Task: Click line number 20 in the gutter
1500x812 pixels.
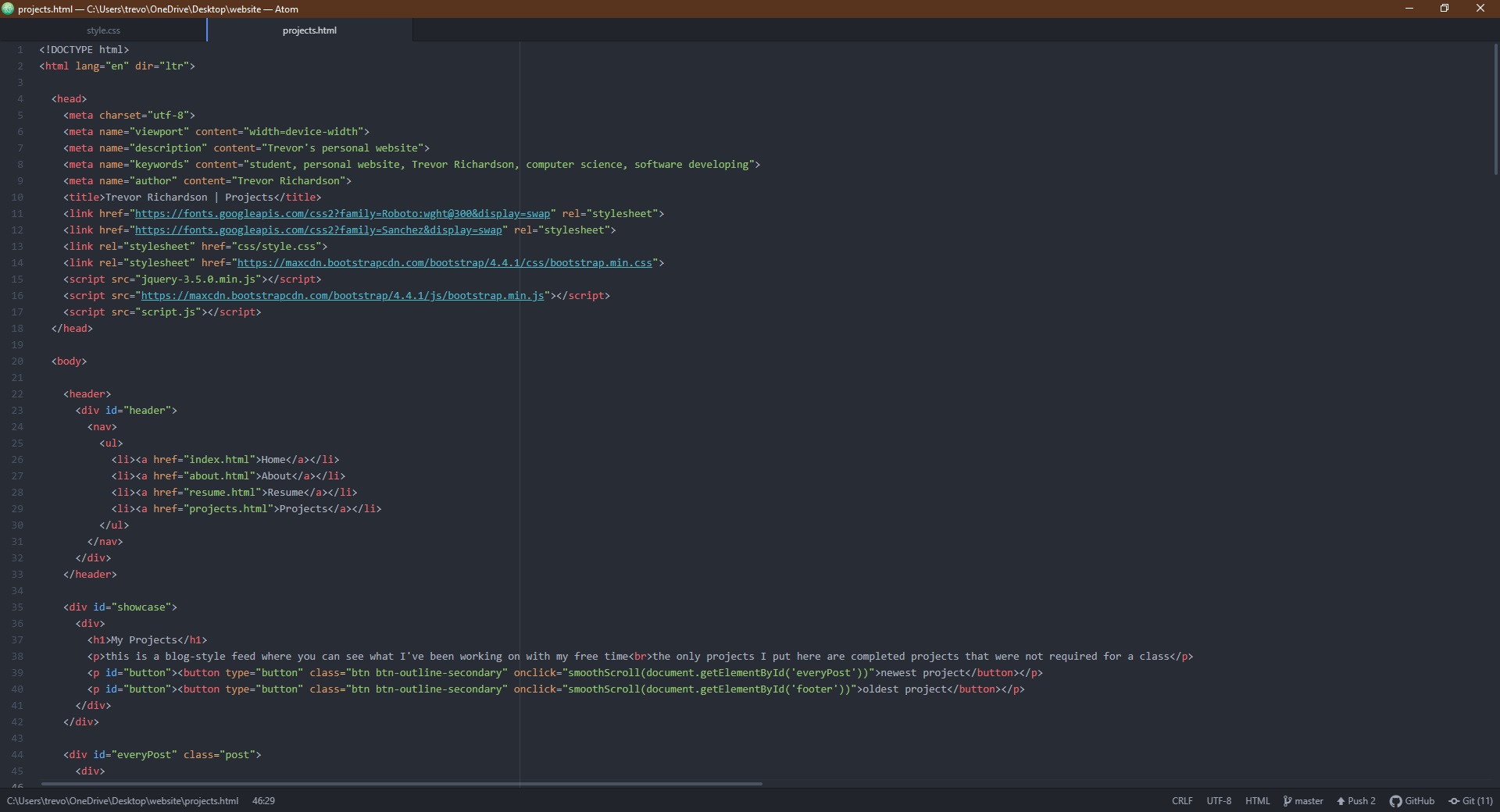Action: click(17, 361)
